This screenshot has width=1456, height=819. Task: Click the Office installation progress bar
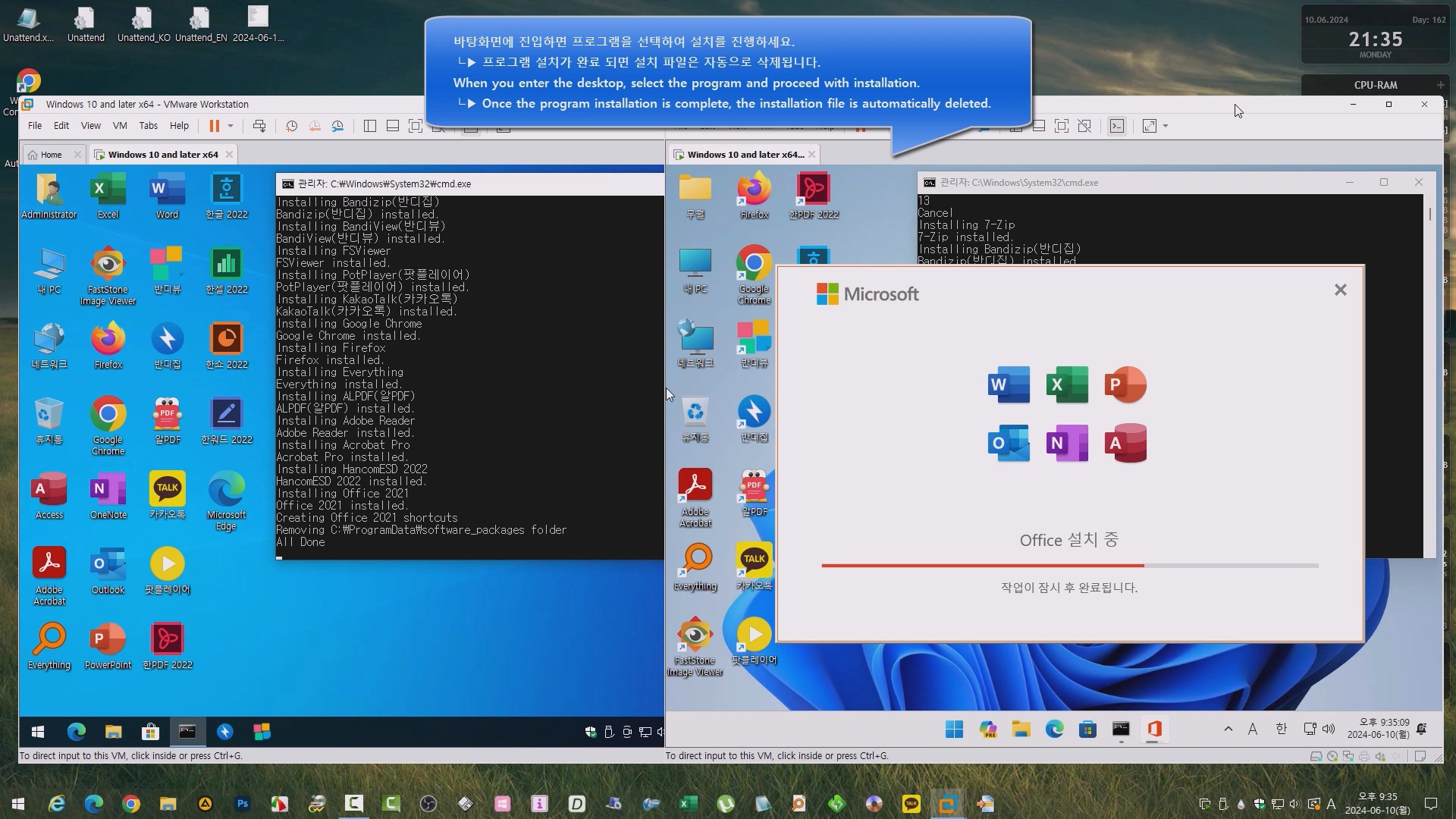click(1069, 566)
